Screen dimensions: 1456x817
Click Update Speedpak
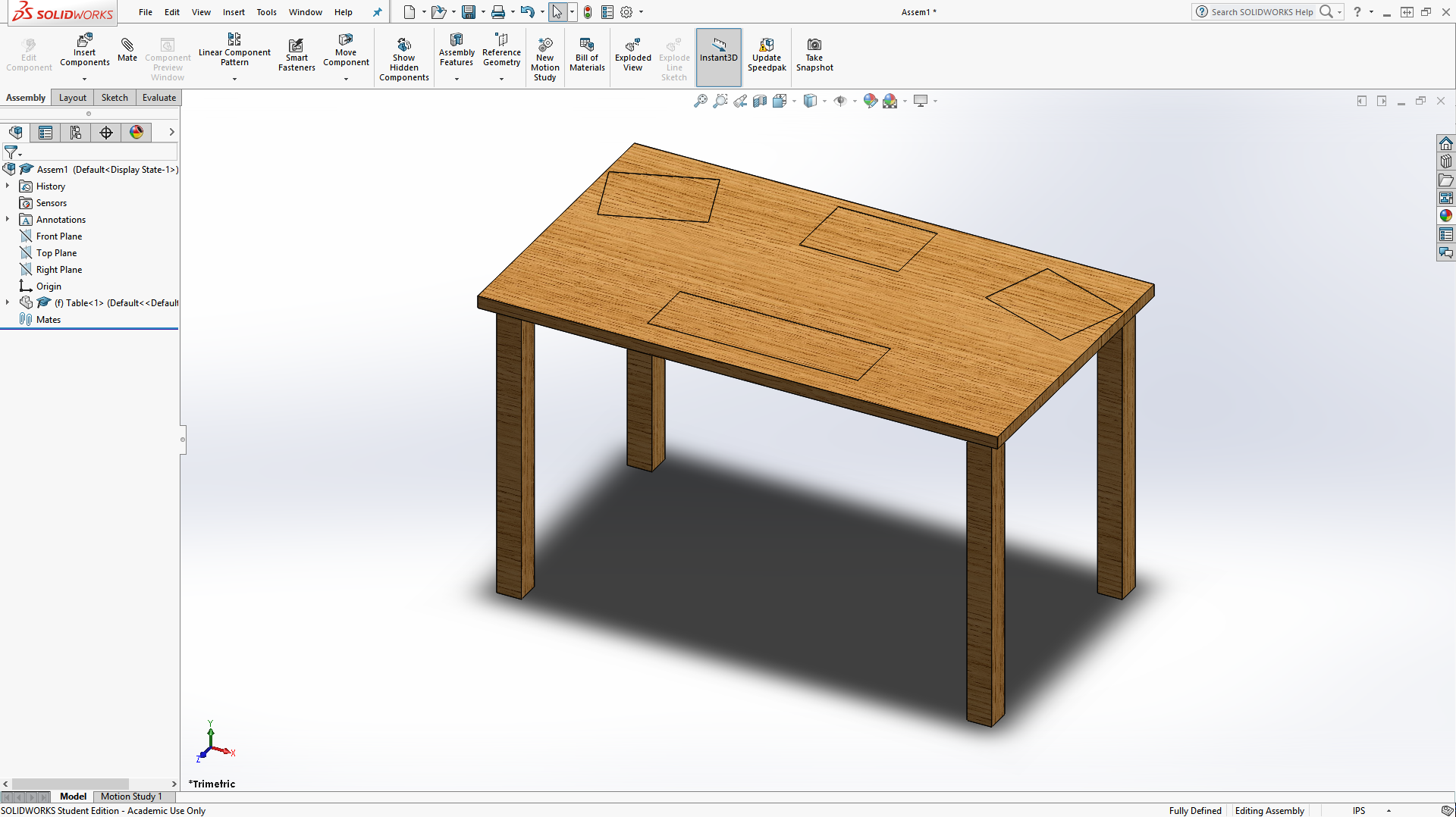tap(767, 55)
